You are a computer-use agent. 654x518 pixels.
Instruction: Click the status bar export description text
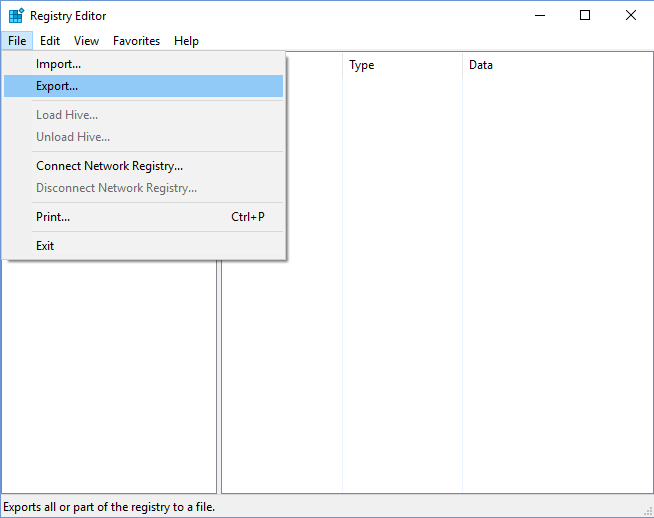coord(109,507)
